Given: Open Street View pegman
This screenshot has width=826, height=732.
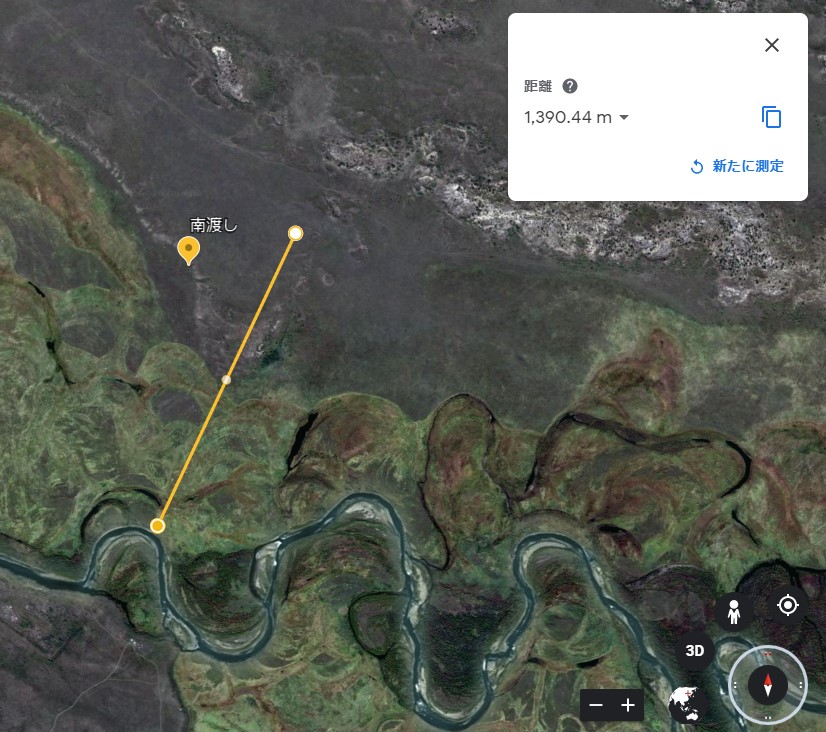Looking at the screenshot, I should tap(733, 612).
